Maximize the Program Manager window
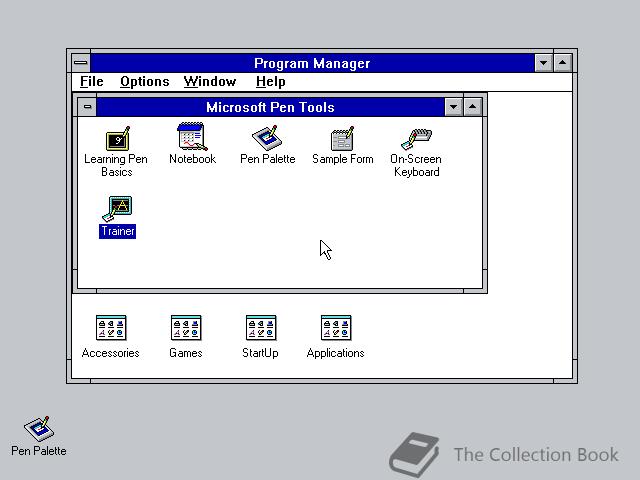The image size is (640, 480). [x=562, y=63]
